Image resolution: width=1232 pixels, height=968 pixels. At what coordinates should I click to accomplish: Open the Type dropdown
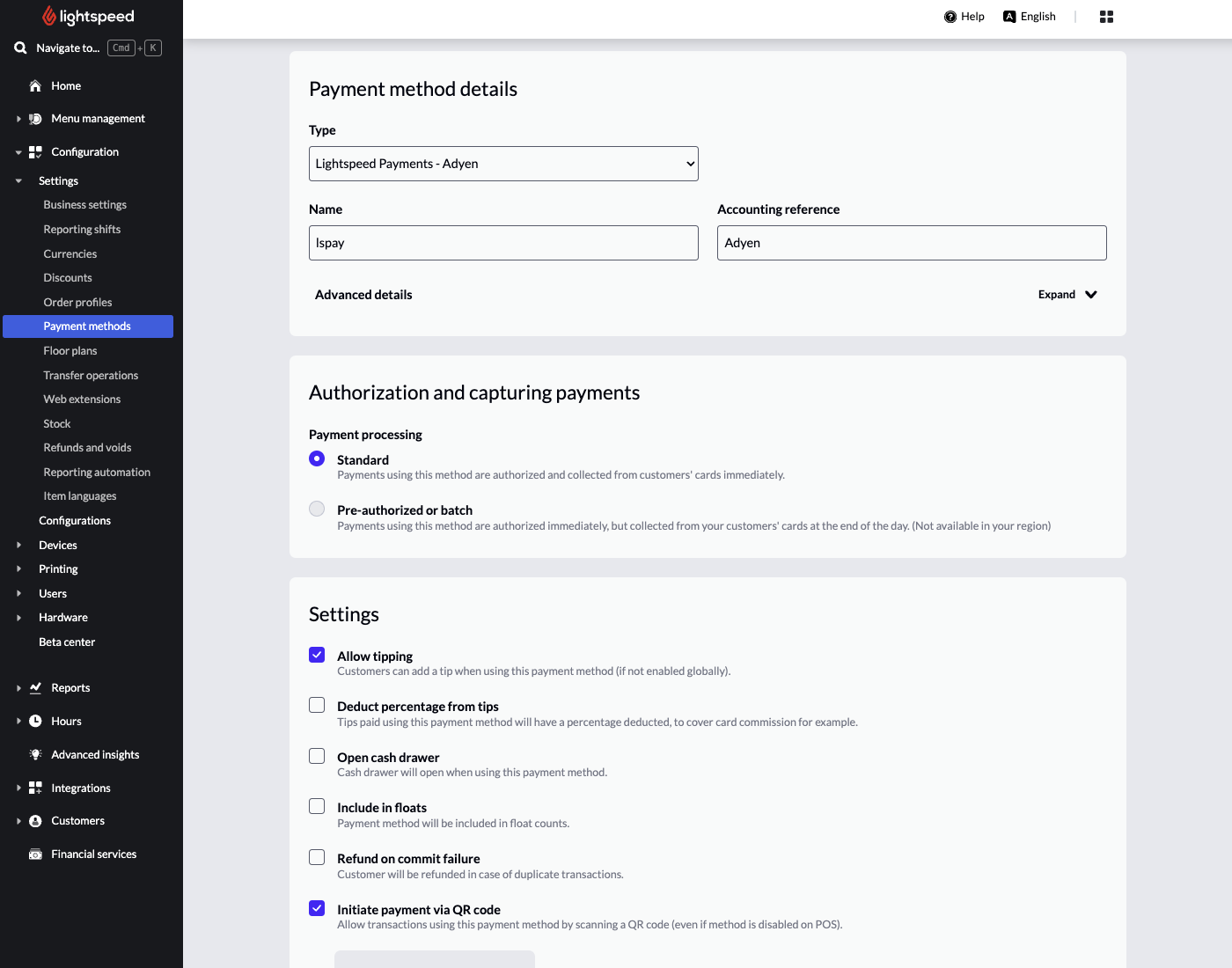click(x=503, y=164)
